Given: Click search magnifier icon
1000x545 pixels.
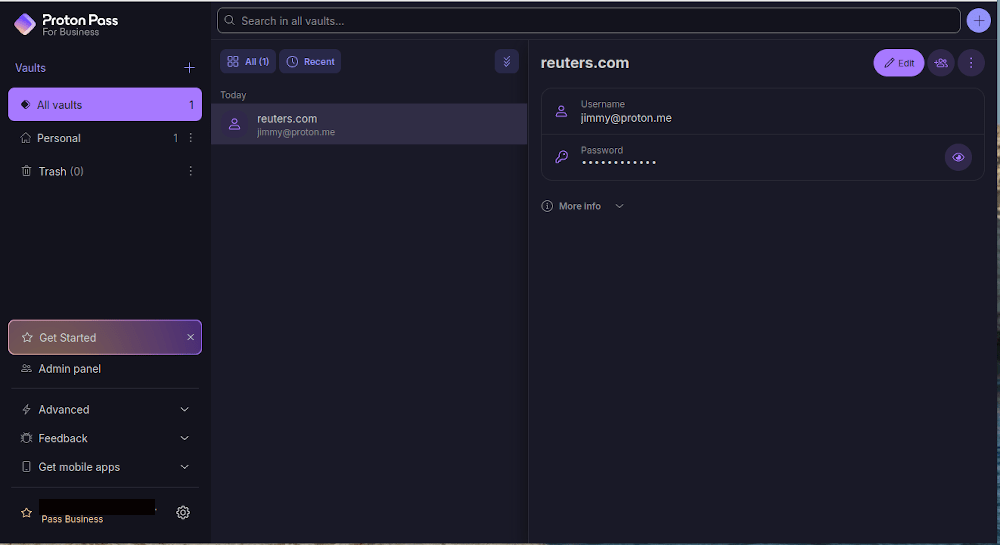Looking at the screenshot, I should 230,20.
